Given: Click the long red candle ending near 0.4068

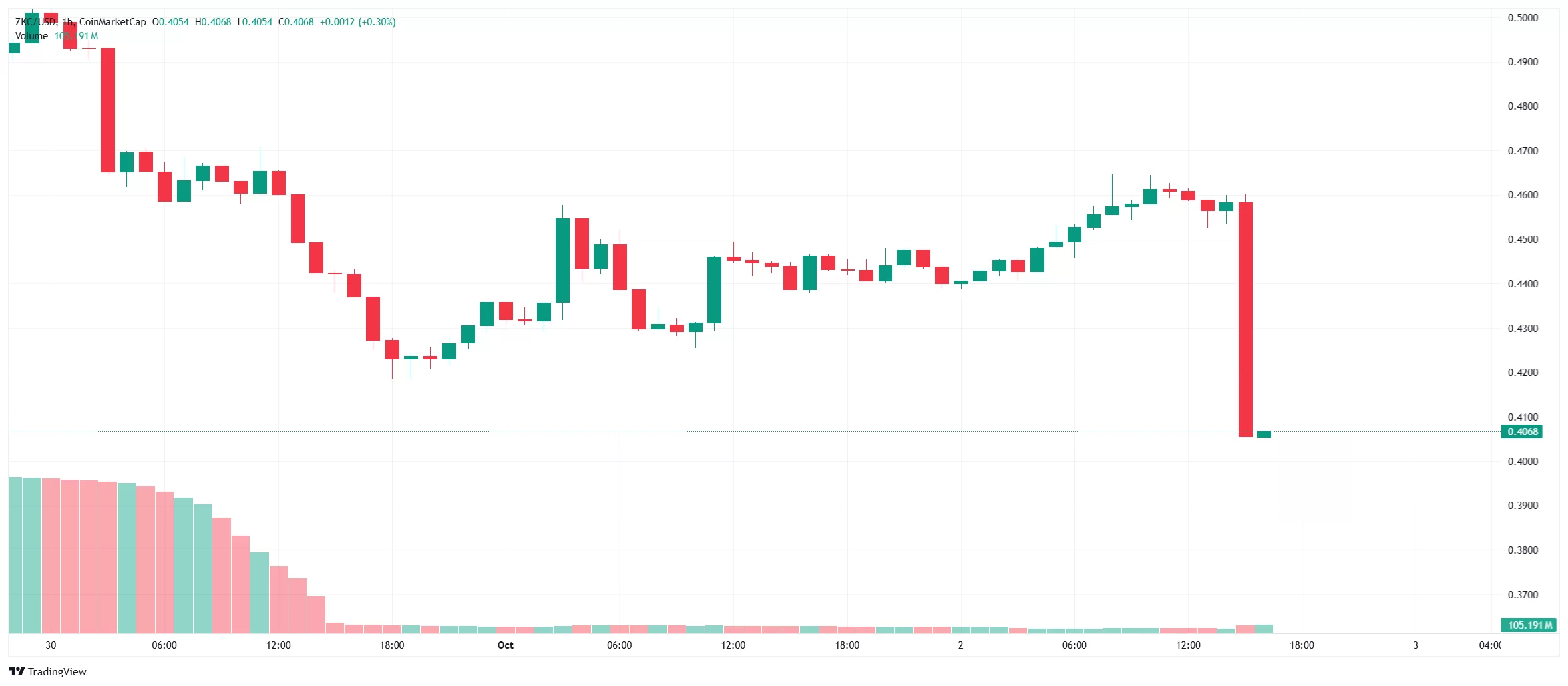Looking at the screenshot, I should [x=1245, y=319].
